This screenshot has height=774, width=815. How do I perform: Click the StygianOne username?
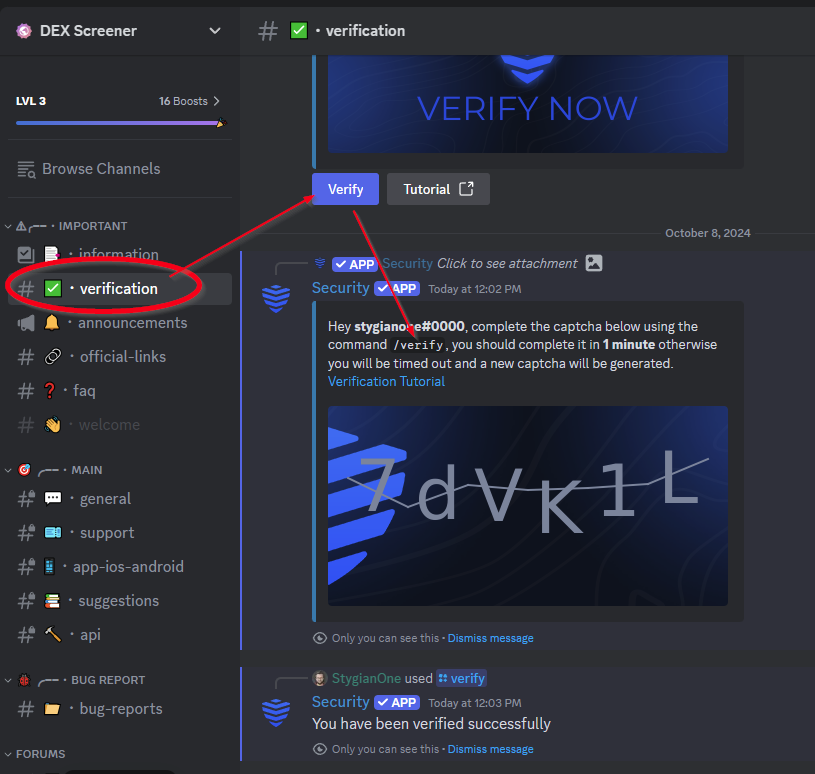(366, 678)
